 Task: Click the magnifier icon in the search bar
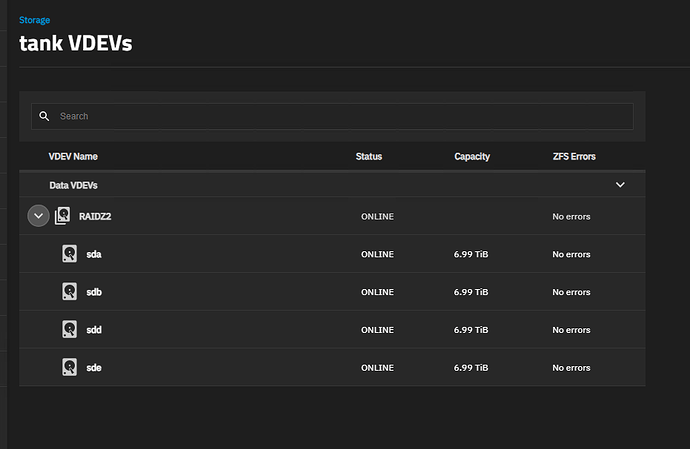(44, 116)
